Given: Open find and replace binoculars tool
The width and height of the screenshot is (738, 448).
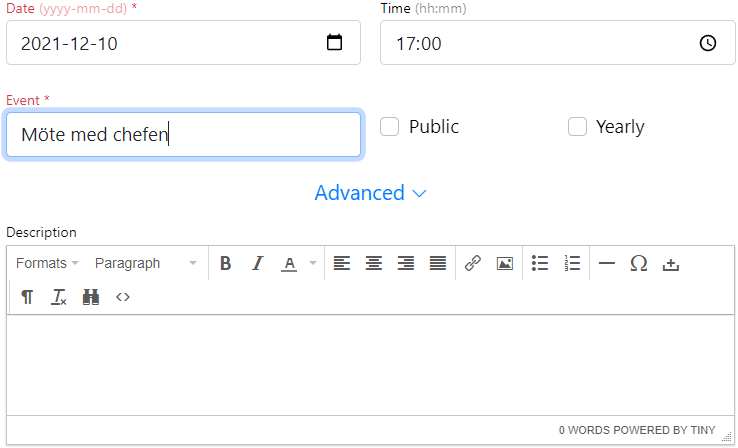Looking at the screenshot, I should point(91,297).
